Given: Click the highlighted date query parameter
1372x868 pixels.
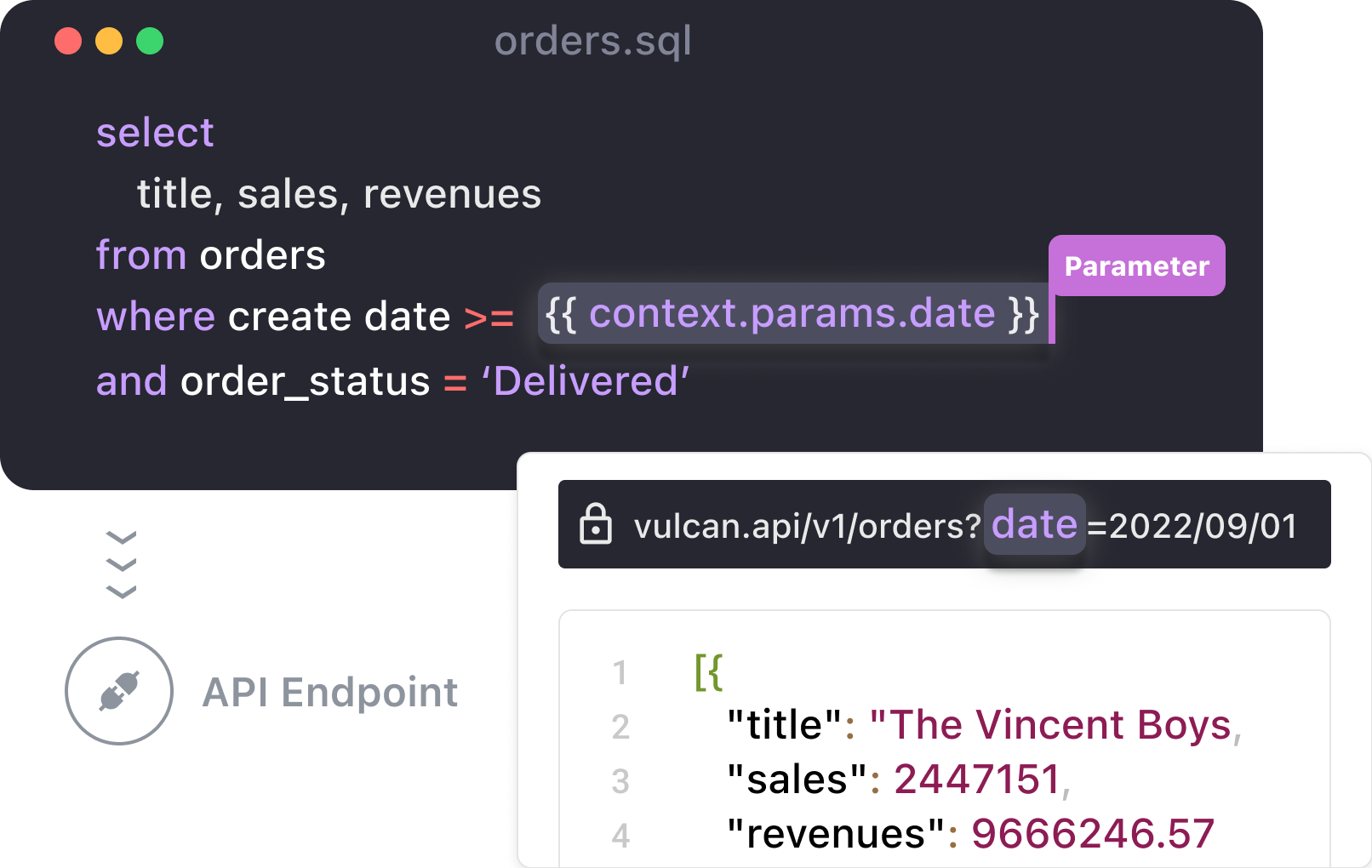Looking at the screenshot, I should point(1034,524).
